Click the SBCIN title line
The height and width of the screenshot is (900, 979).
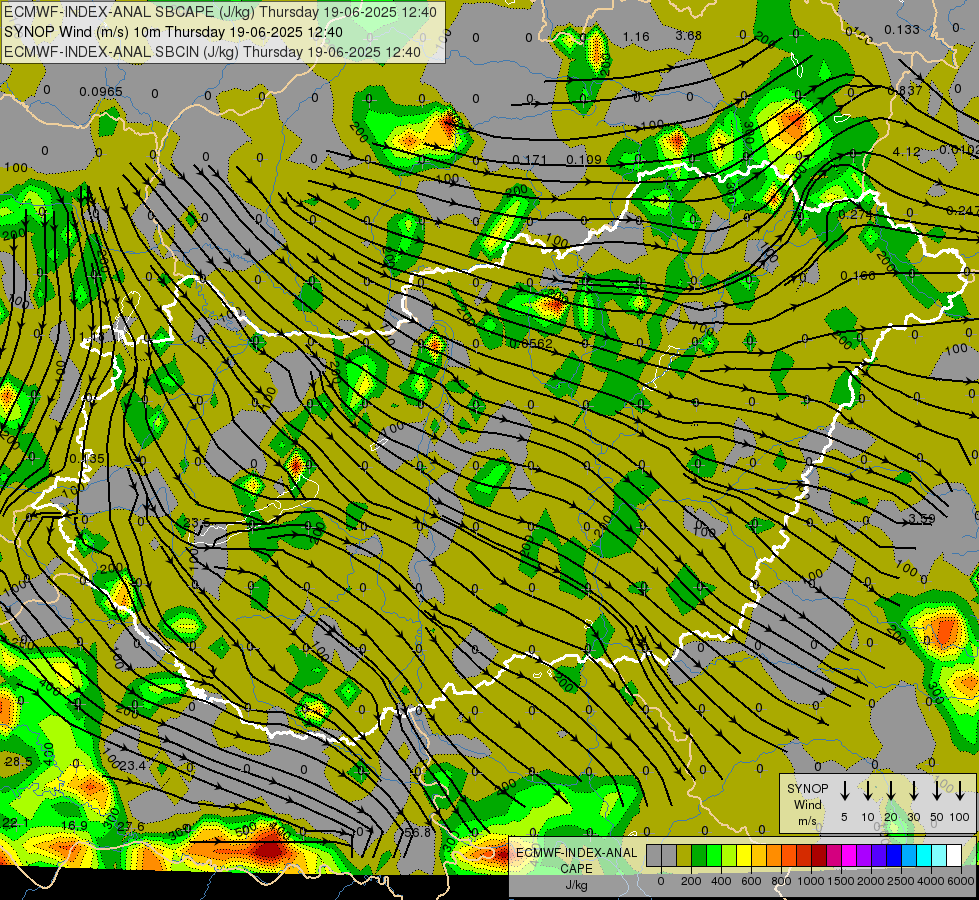pyautogui.click(x=212, y=52)
